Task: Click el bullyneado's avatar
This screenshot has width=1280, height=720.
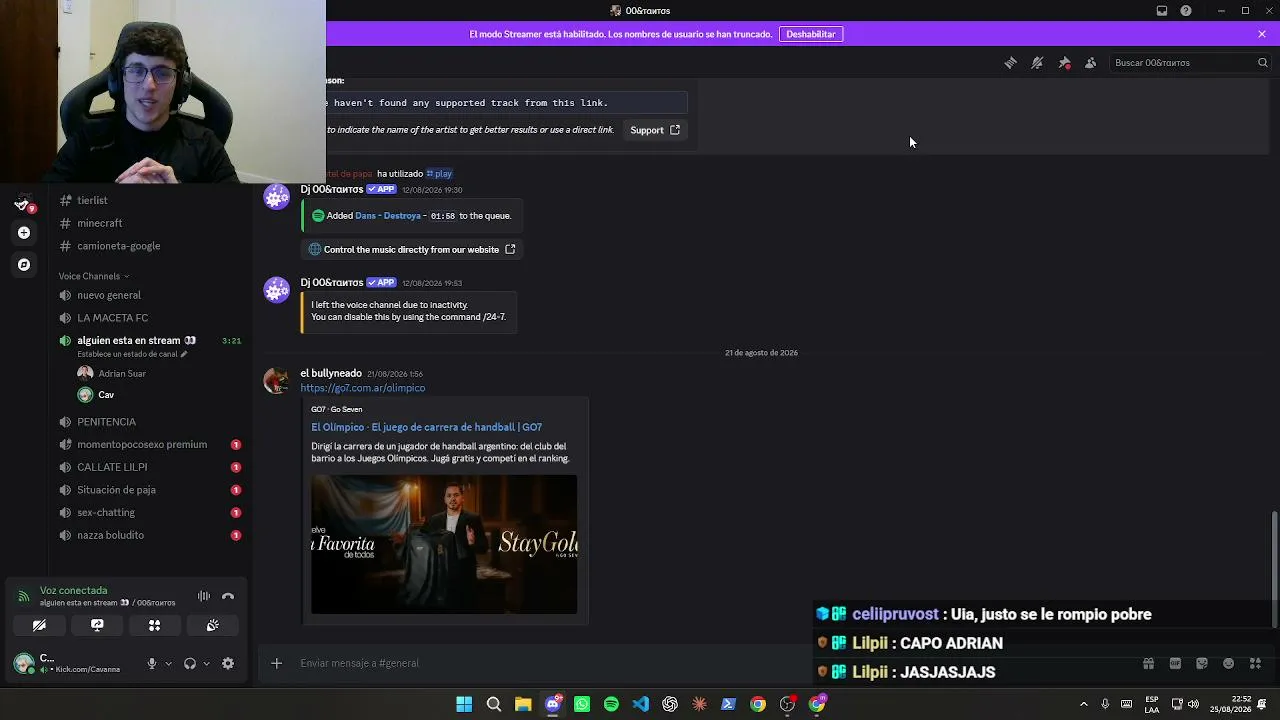Action: (276, 381)
